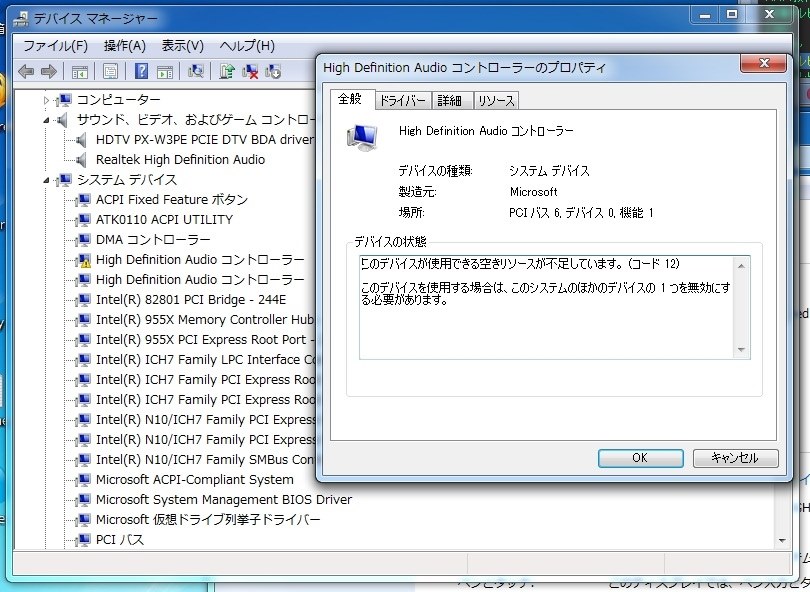Select Intel(R) N10/ICH7 Family SMBus Controller
The image size is (810, 592).
[205, 460]
